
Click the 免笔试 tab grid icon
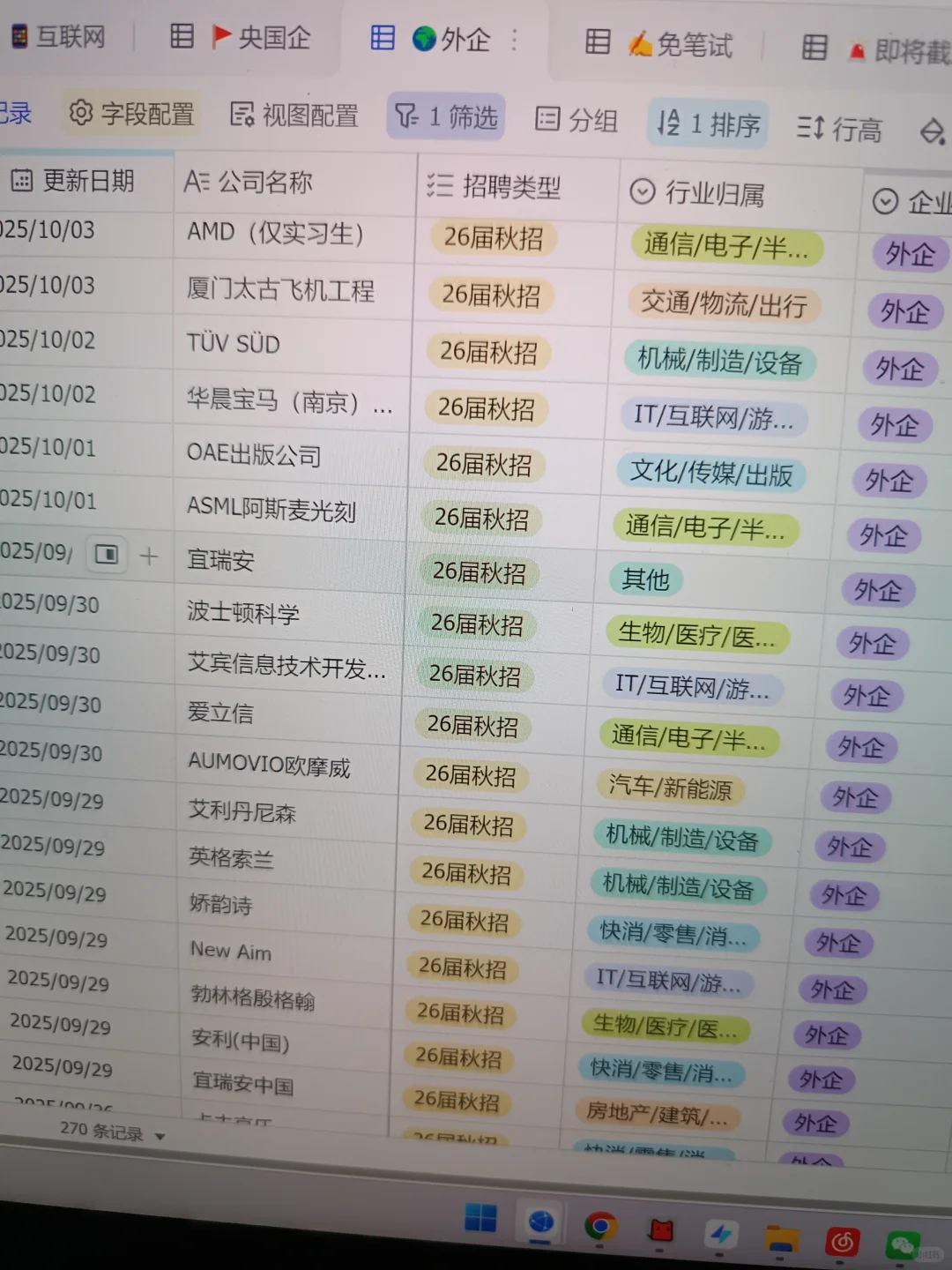click(598, 41)
